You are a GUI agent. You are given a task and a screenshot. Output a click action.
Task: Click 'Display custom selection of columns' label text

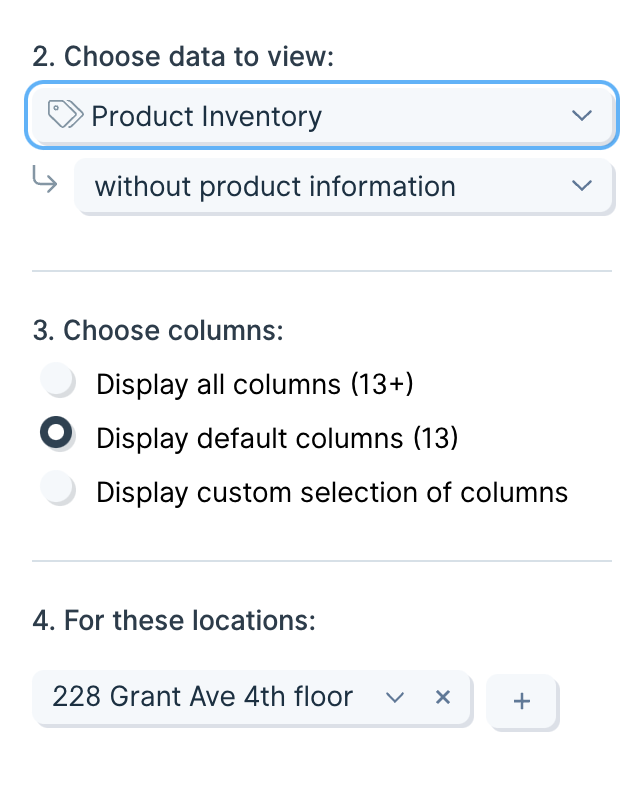pos(332,492)
